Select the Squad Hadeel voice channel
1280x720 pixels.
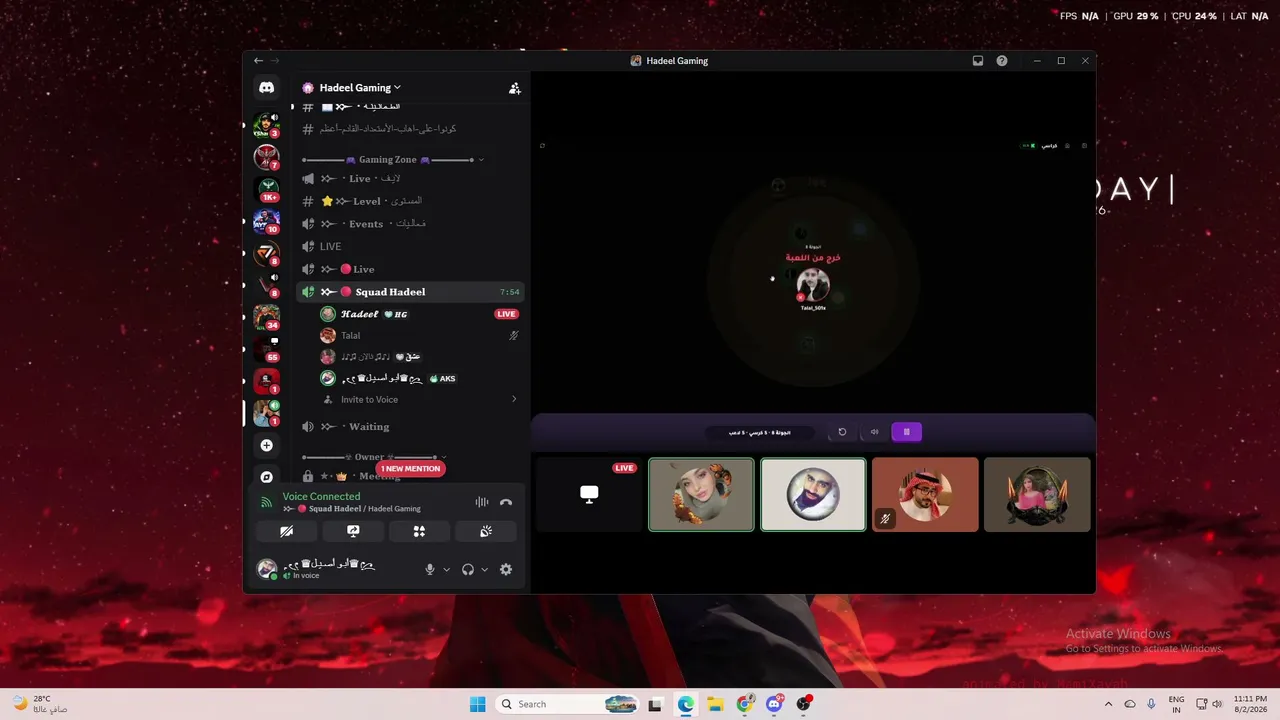coord(411,292)
